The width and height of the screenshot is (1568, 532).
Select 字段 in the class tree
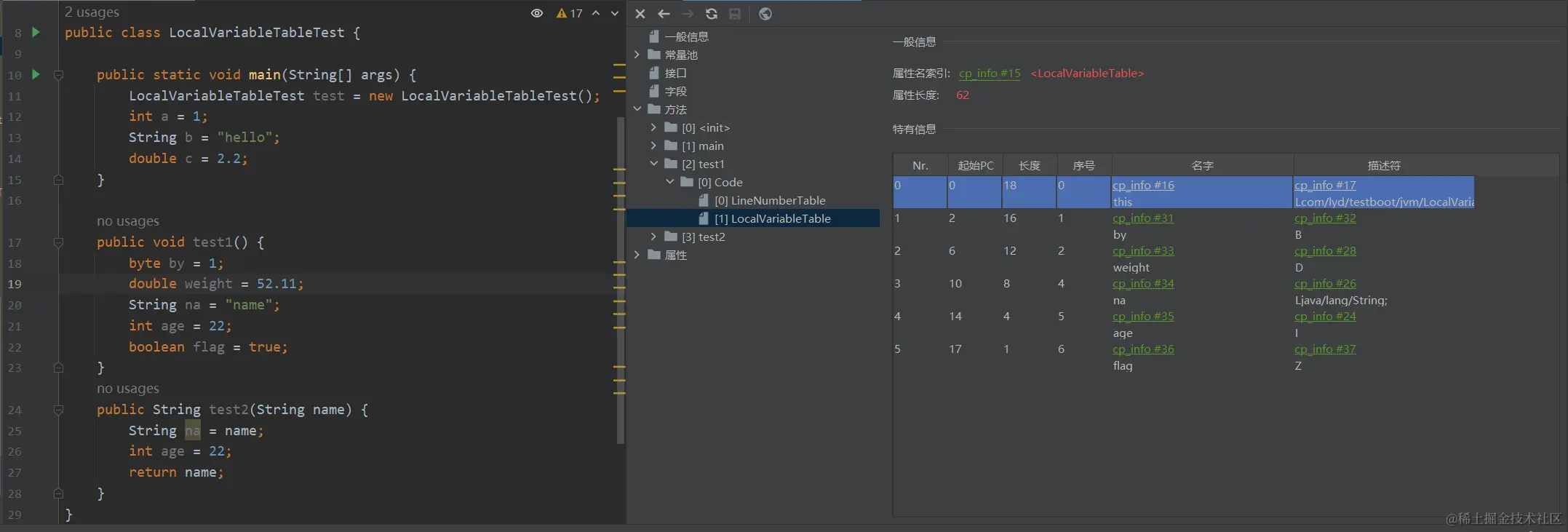[675, 91]
